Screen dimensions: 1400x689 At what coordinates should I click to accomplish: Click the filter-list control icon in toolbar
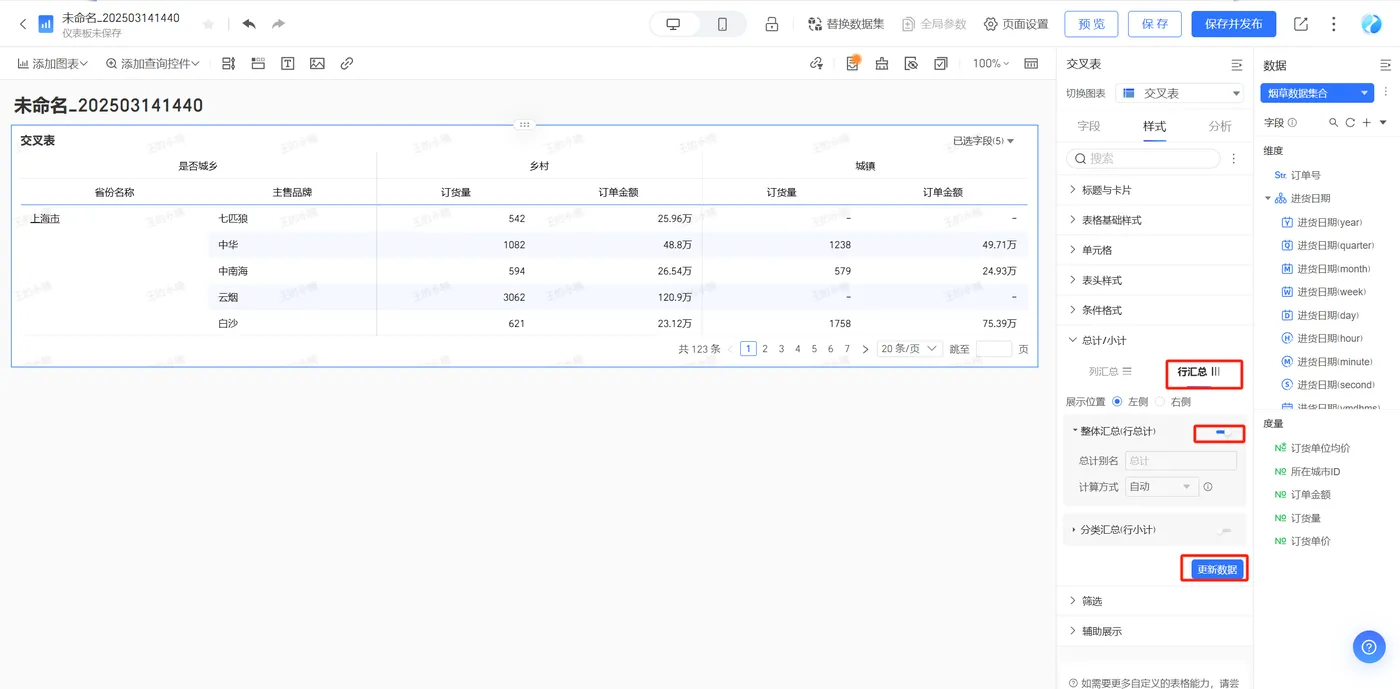pyautogui.click(x=228, y=64)
